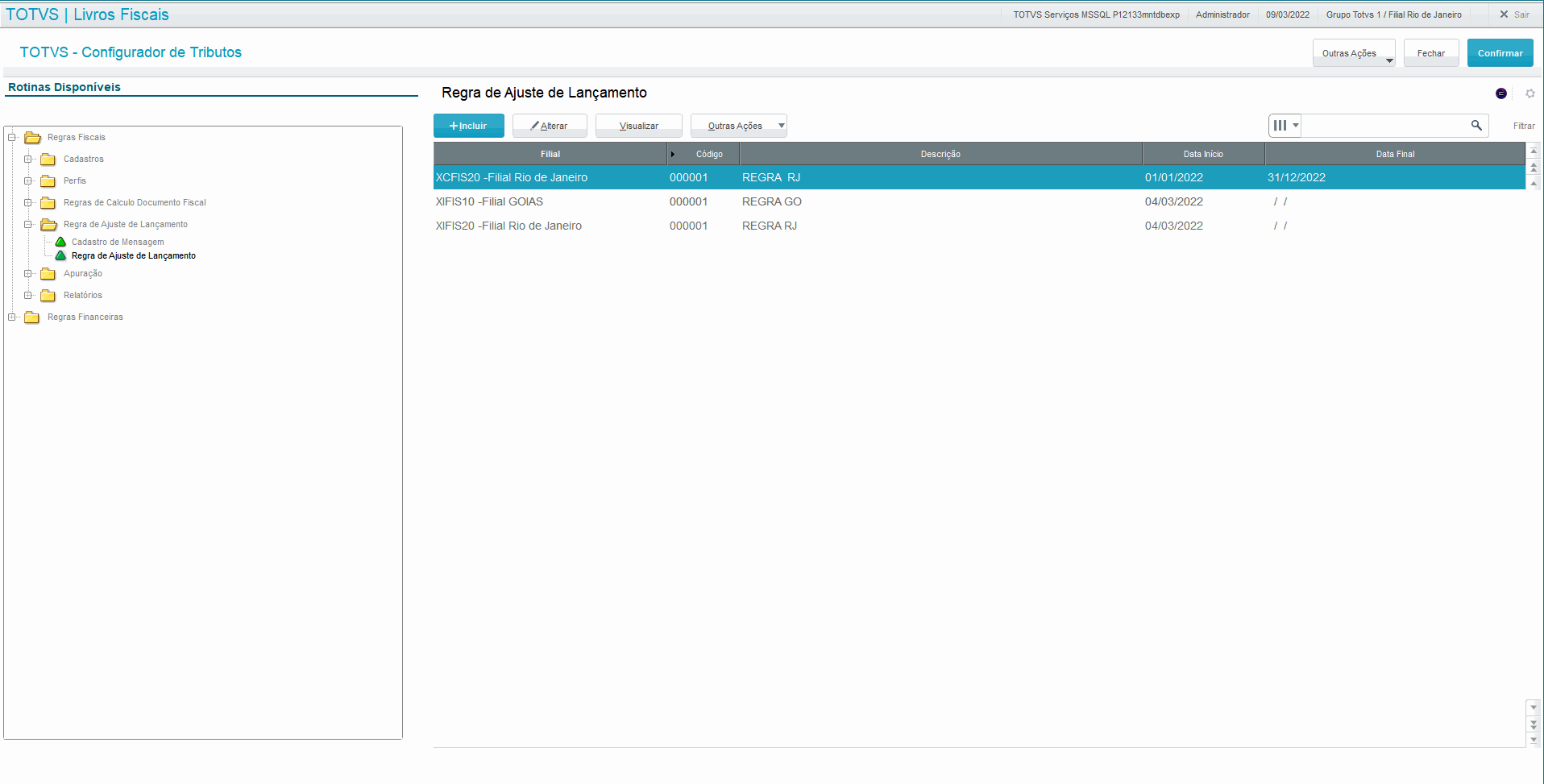Select the row XCFIS20 -Filial Rio de Janeiro

(979, 177)
